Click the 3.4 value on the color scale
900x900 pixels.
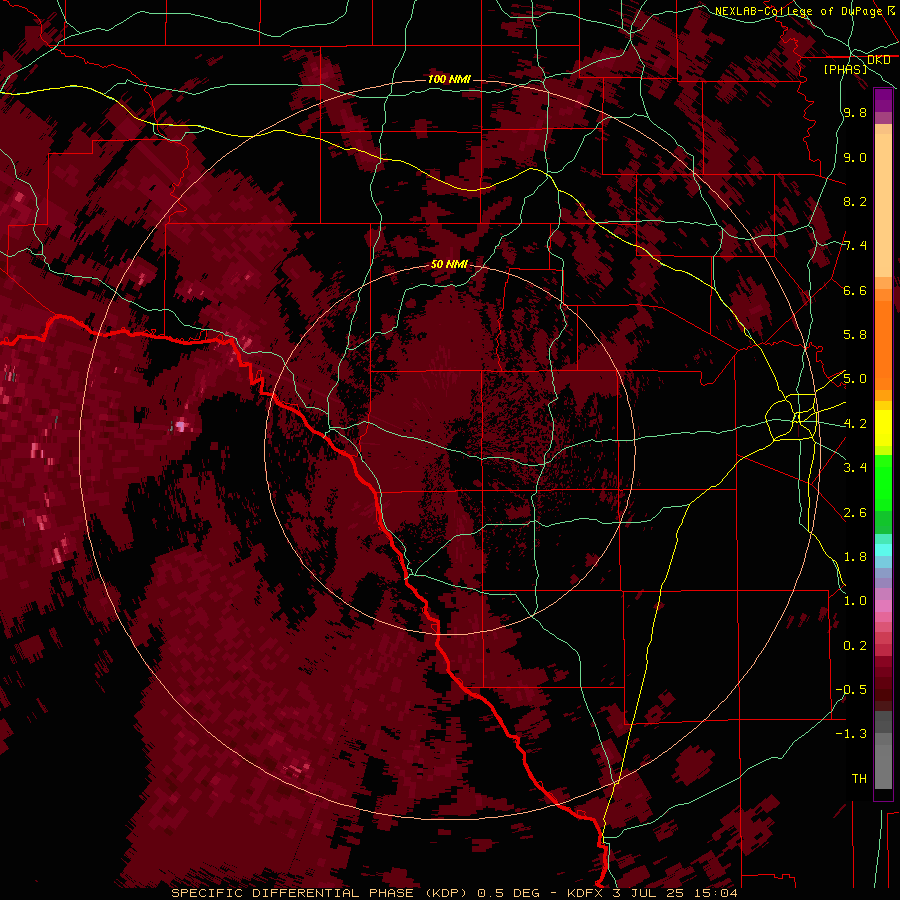click(x=855, y=468)
